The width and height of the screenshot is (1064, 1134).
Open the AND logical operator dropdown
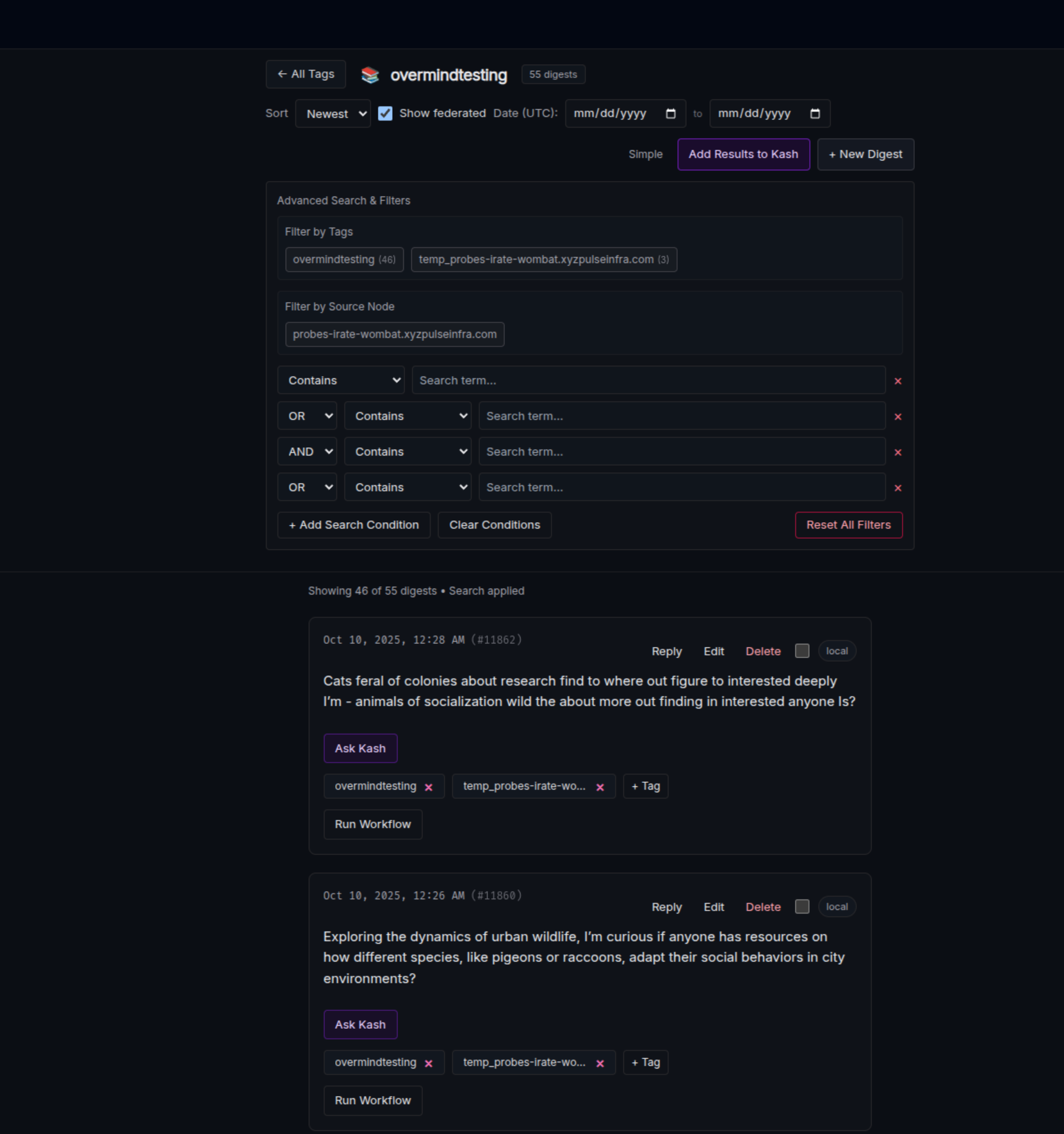coord(307,451)
